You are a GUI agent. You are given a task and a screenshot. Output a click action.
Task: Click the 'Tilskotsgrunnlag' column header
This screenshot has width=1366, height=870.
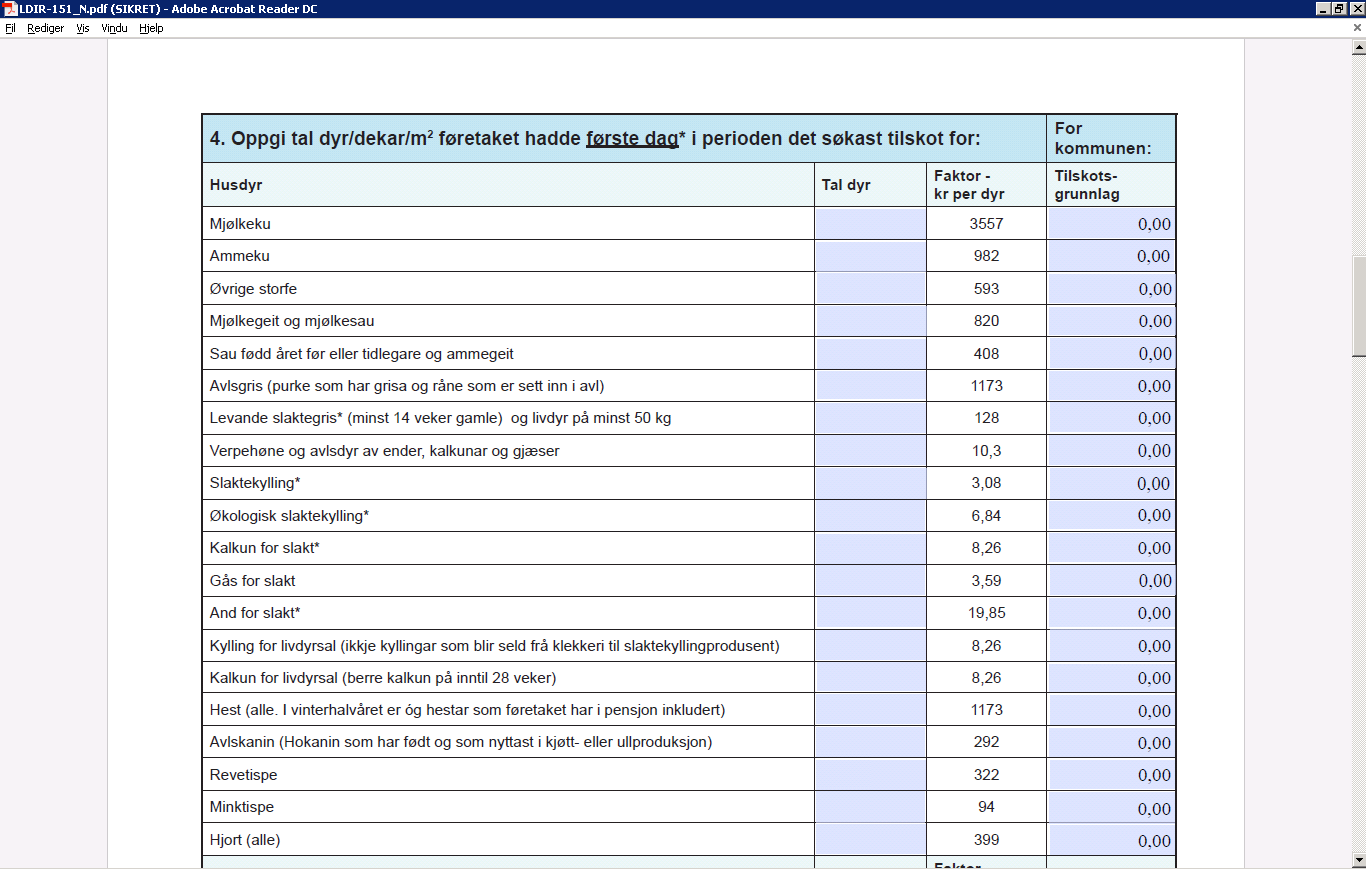point(1087,185)
